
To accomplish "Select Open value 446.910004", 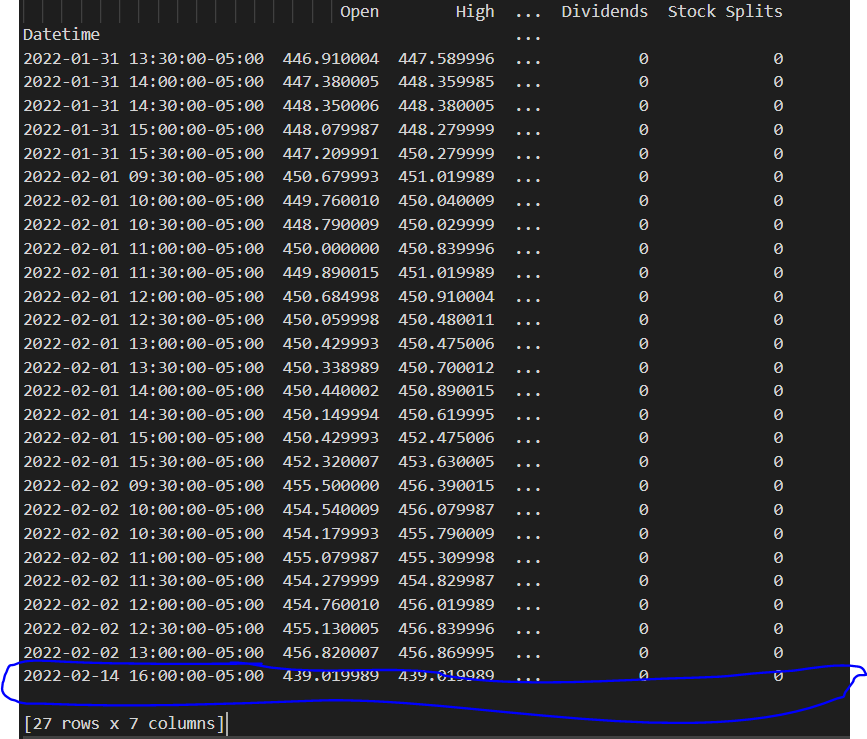I will [331, 59].
